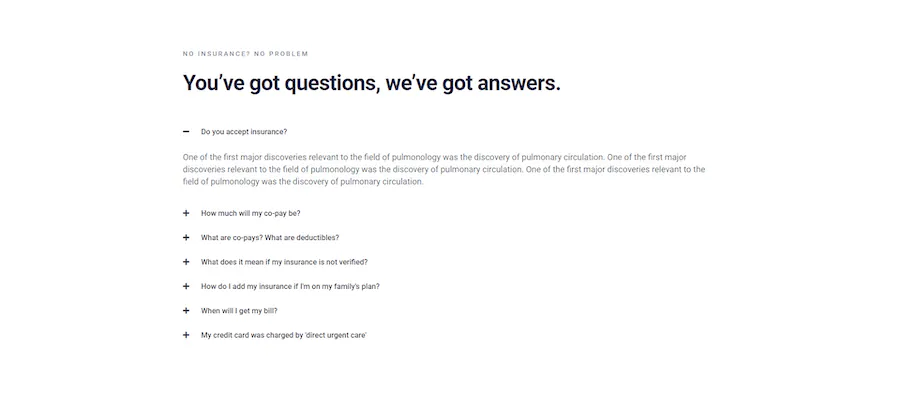Viewport: 900px width, 394px height.
Task: Click plus icon next to 'When will I get my bill?'
Action: (186, 311)
